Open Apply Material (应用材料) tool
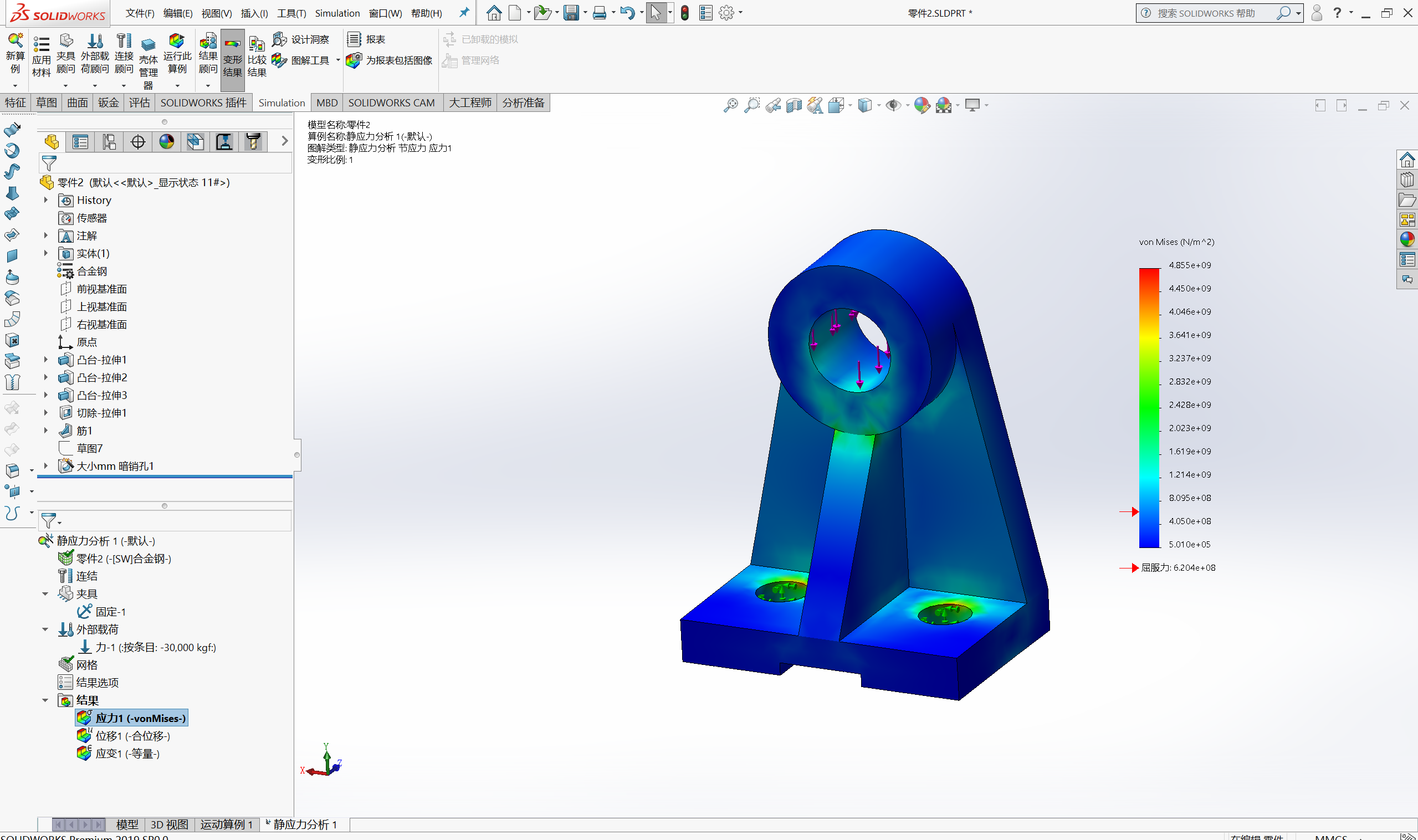1418x840 pixels. tap(42, 57)
